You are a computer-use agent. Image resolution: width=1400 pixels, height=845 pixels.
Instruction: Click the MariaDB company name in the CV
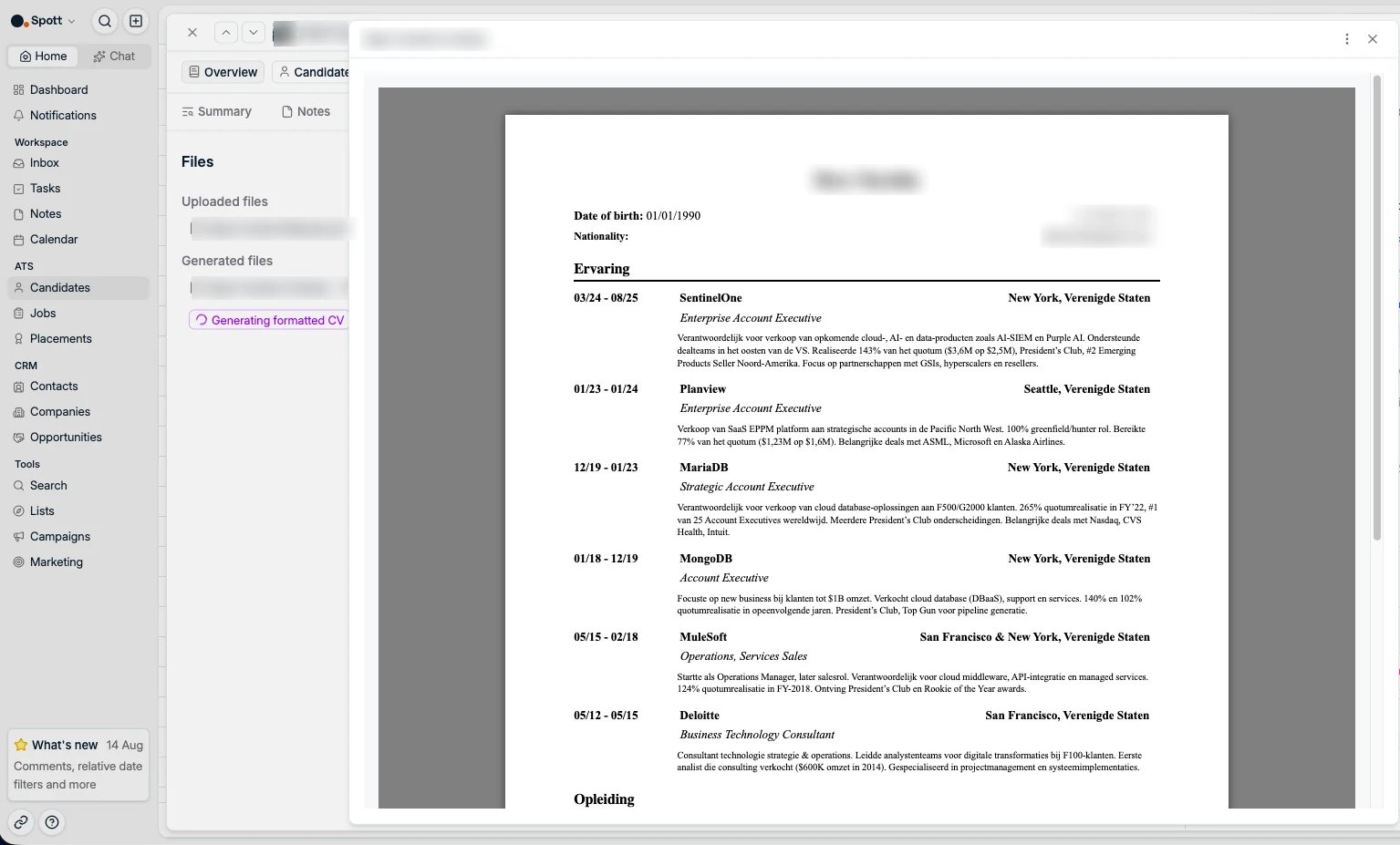point(704,468)
